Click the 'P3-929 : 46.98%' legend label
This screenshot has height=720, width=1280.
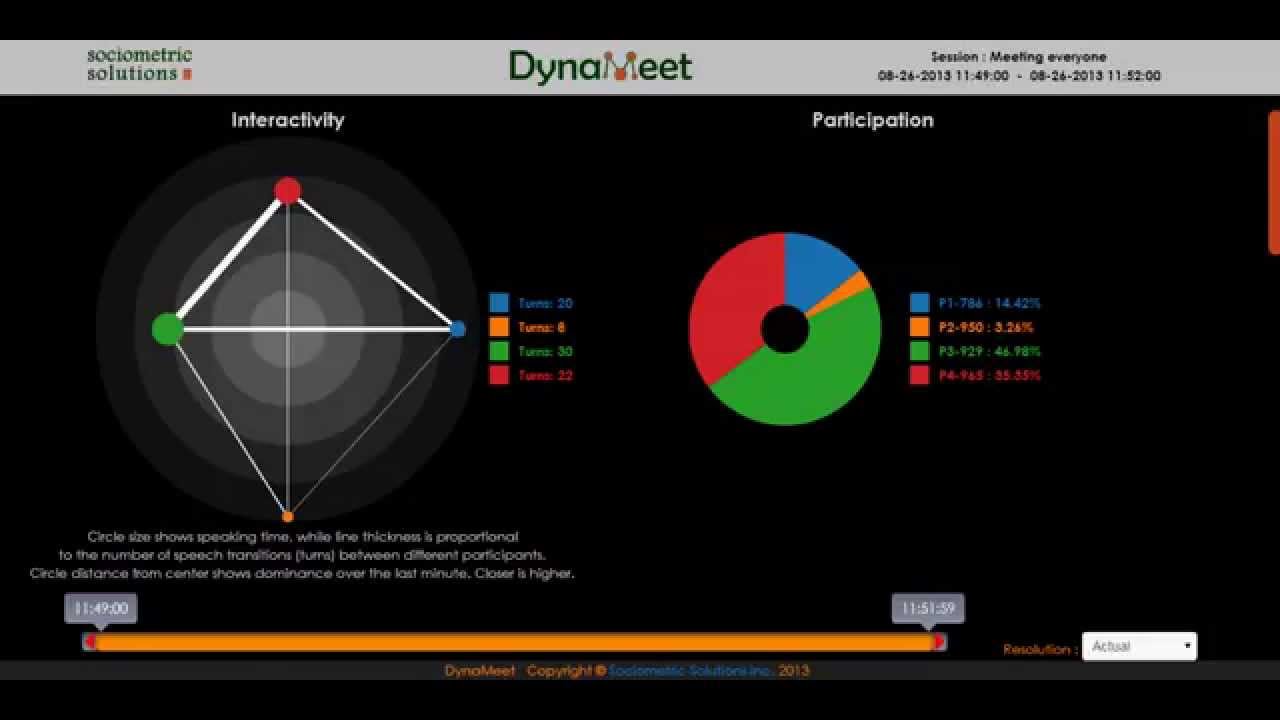990,351
